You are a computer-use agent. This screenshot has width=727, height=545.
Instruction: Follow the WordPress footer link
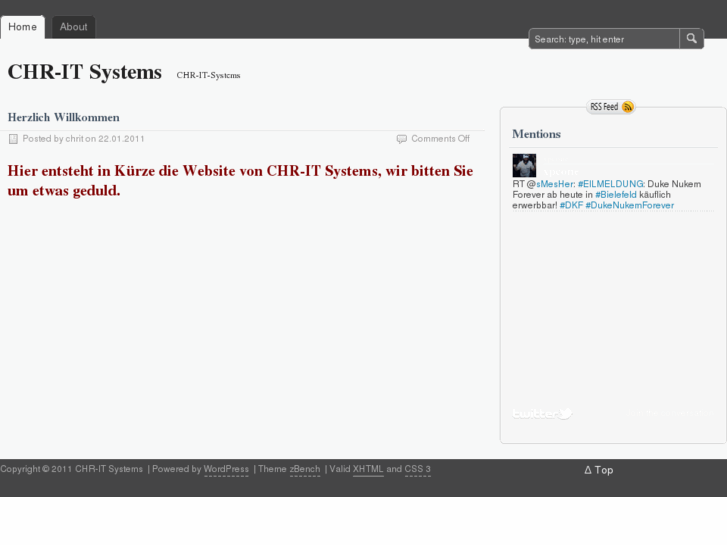click(226, 469)
